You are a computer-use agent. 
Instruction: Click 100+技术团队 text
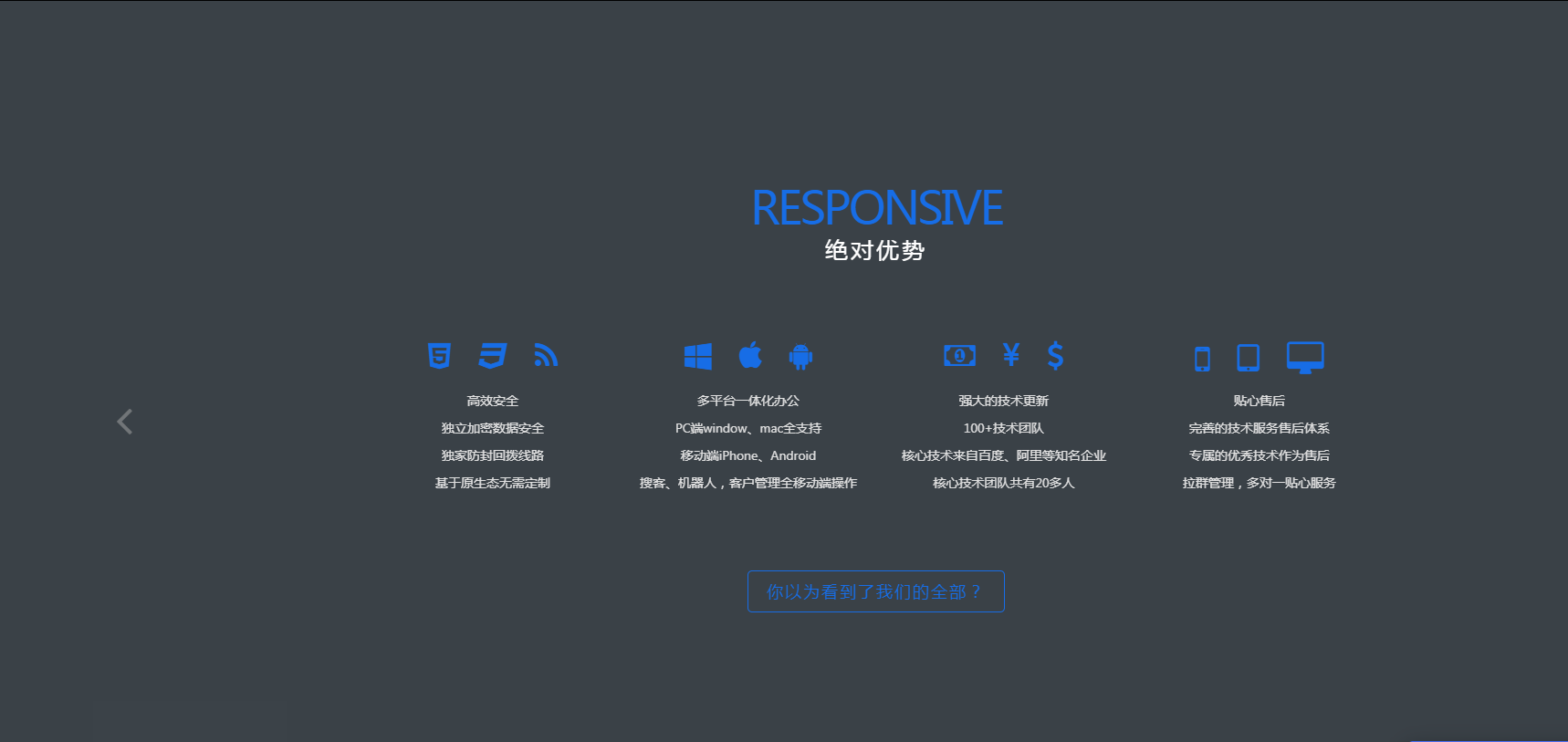[1004, 428]
